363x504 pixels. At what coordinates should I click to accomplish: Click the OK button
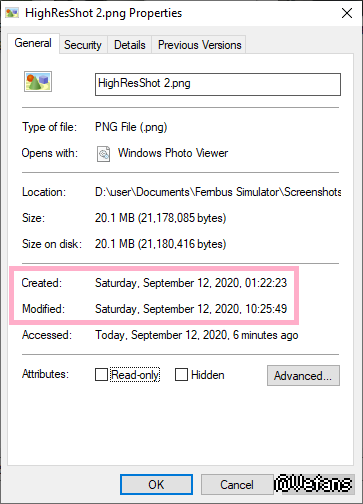[x=156, y=484]
